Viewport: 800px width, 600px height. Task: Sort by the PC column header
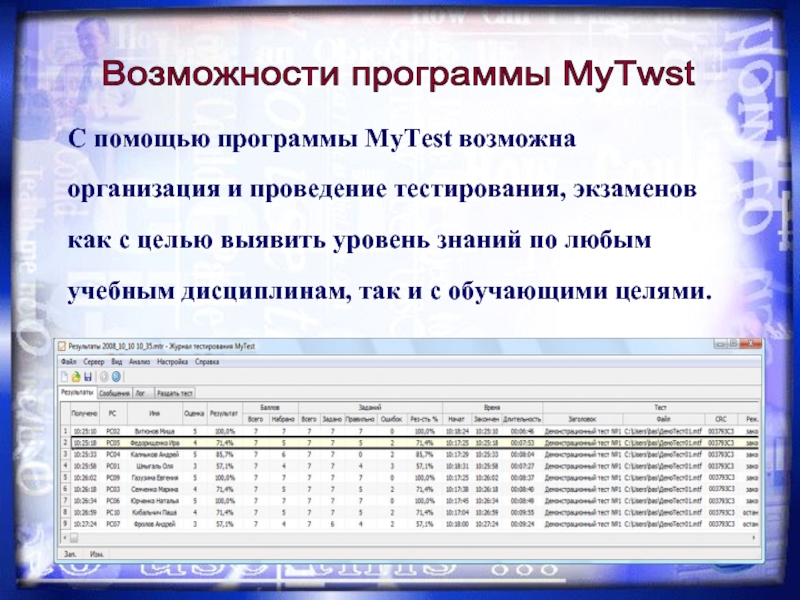113,413
